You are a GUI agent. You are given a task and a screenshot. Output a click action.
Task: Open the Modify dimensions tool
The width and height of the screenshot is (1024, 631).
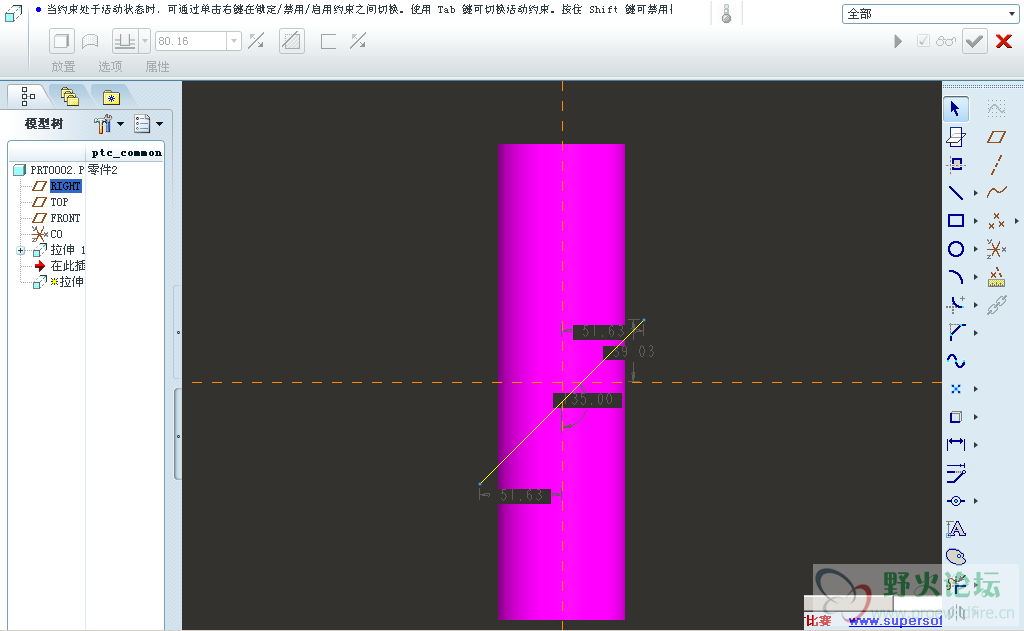955,473
